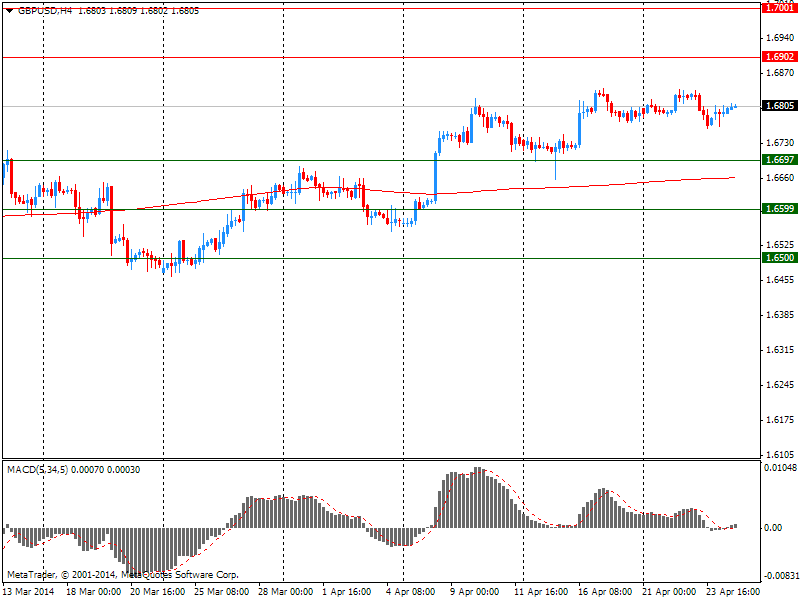This screenshot has width=800, height=600.
Task: Click the 21 Apr 00:00 time label
Action: 669,592
